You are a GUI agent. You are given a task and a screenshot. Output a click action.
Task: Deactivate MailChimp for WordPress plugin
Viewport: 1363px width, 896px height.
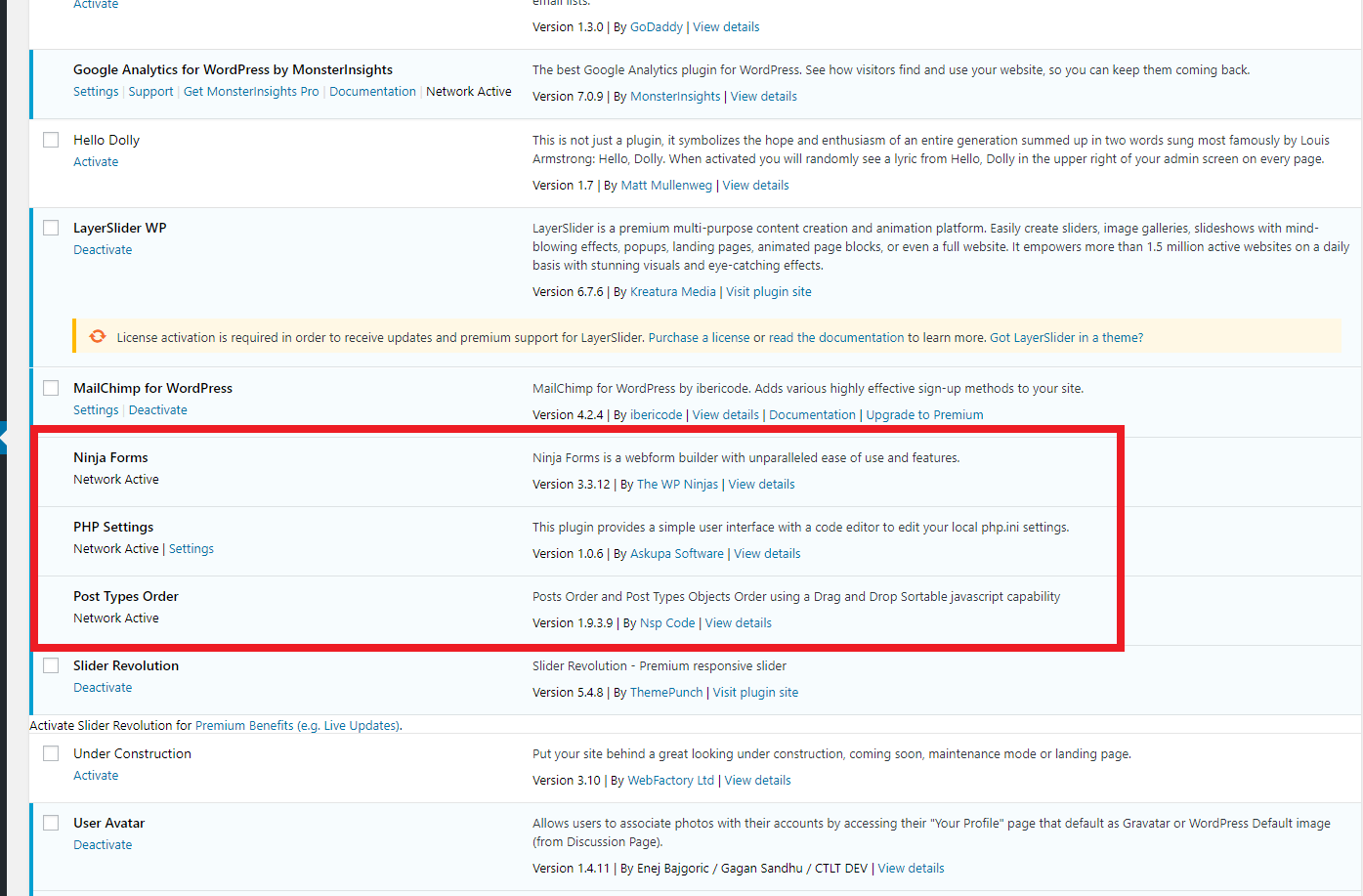(157, 409)
